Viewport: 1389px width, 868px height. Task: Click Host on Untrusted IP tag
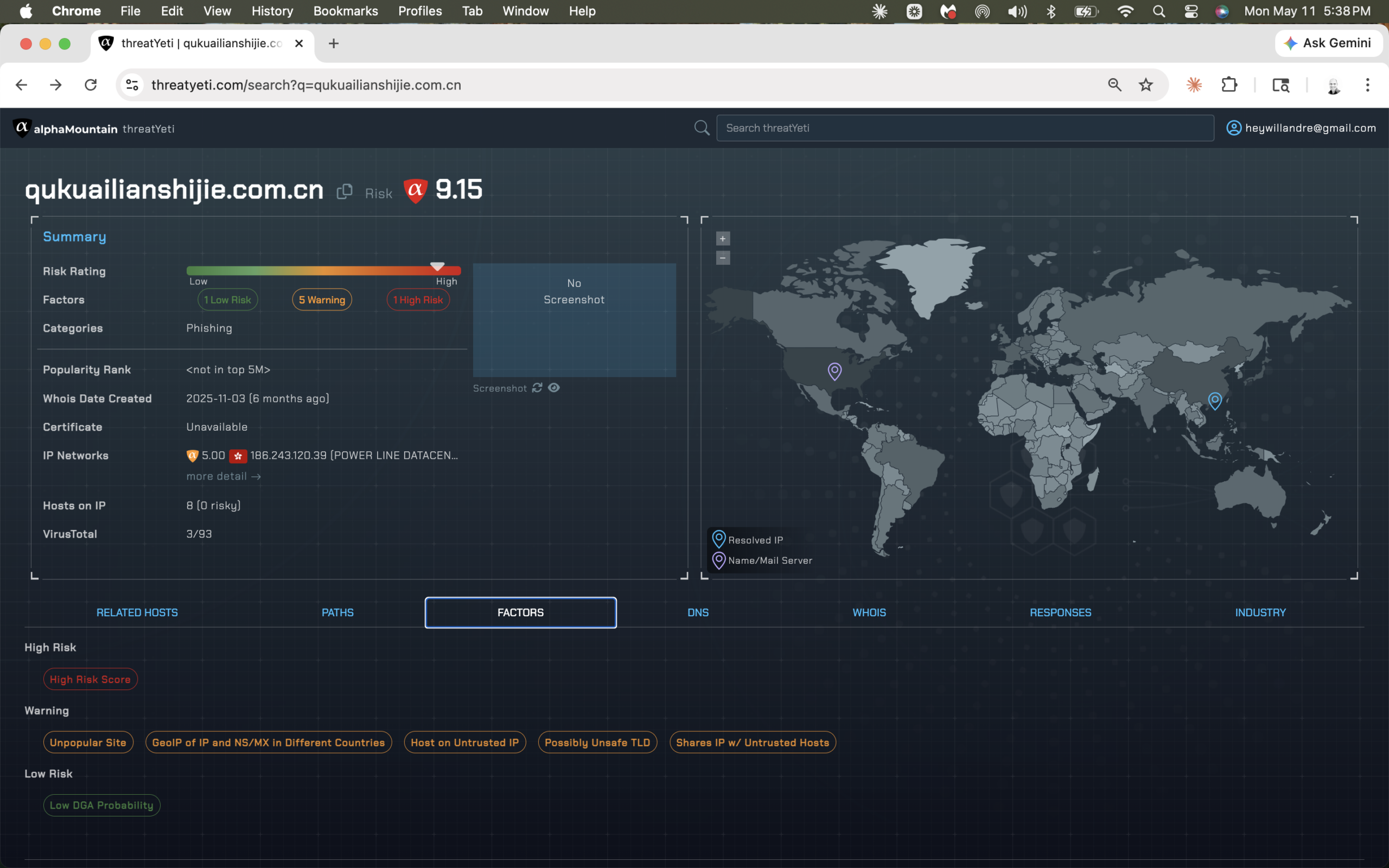coord(465,742)
